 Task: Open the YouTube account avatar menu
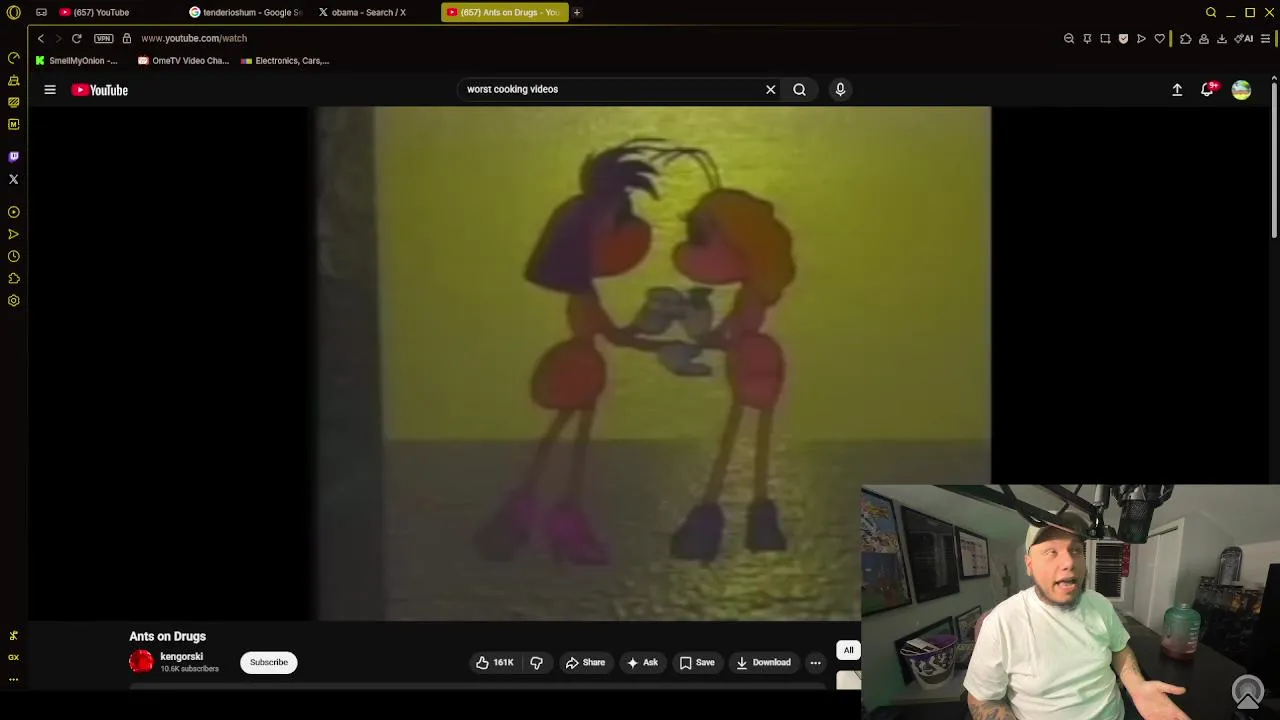click(1241, 90)
